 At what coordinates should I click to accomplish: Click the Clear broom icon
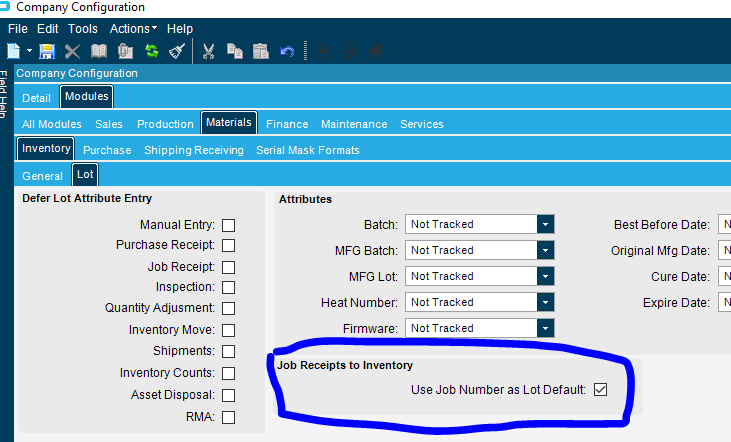point(177,51)
